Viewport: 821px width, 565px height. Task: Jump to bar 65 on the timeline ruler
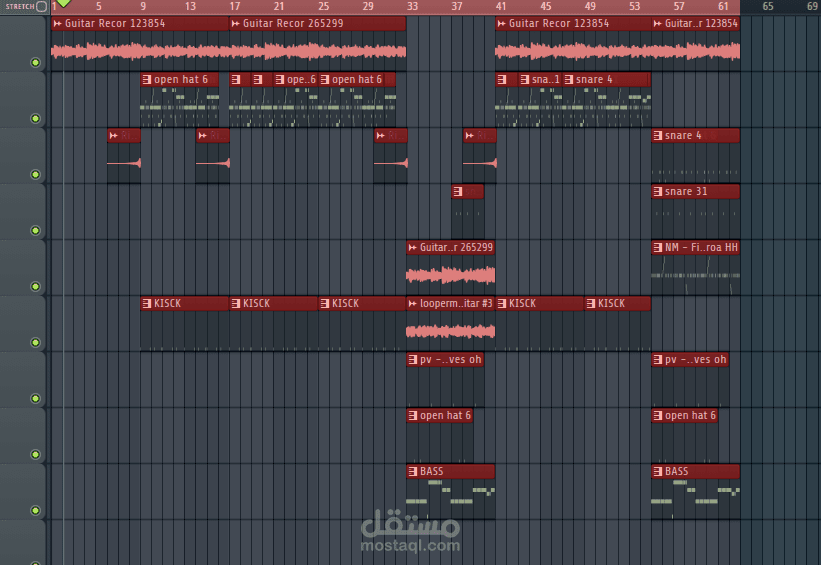click(768, 7)
